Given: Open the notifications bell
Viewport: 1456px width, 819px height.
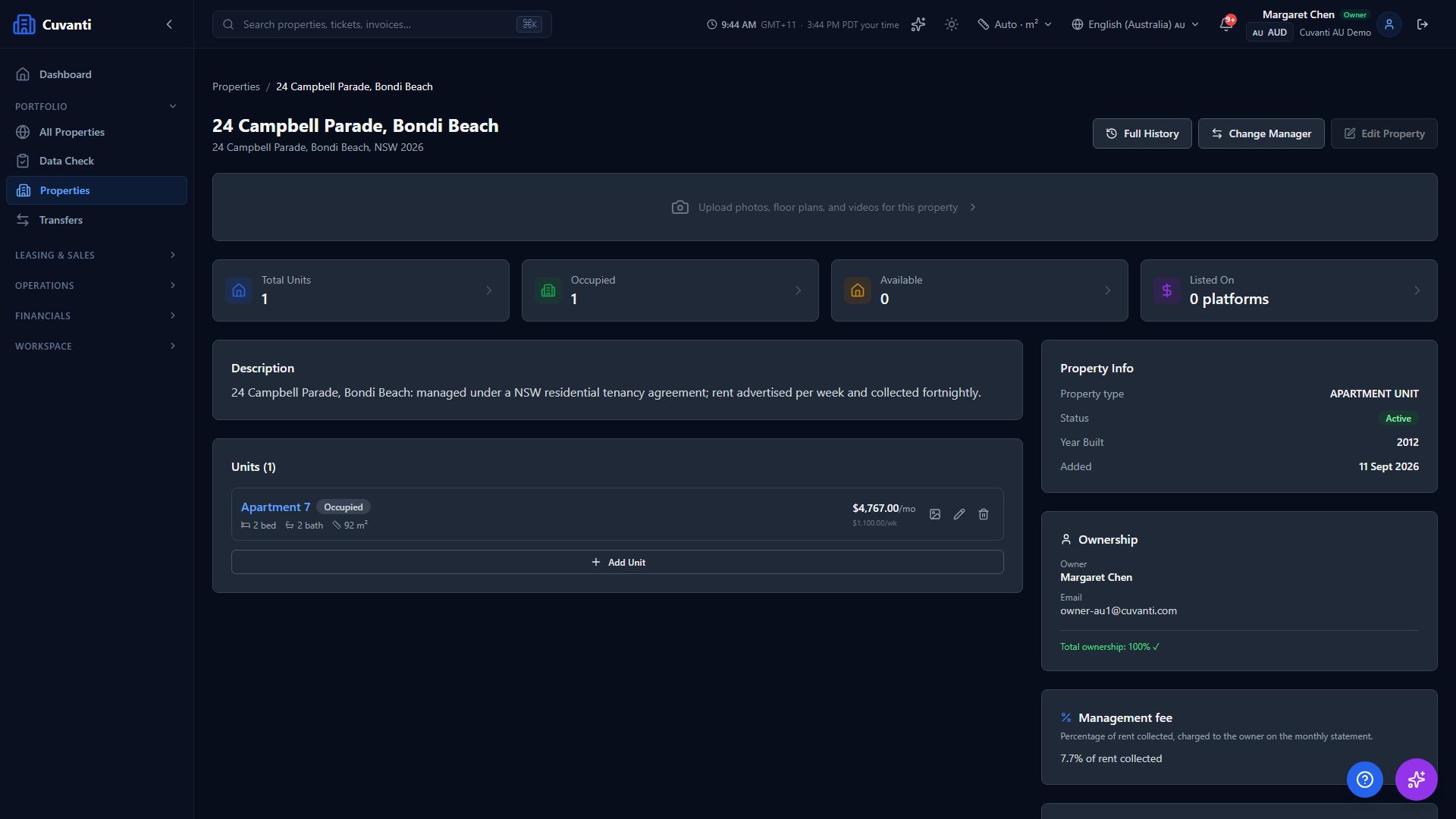Looking at the screenshot, I should coord(1226,24).
